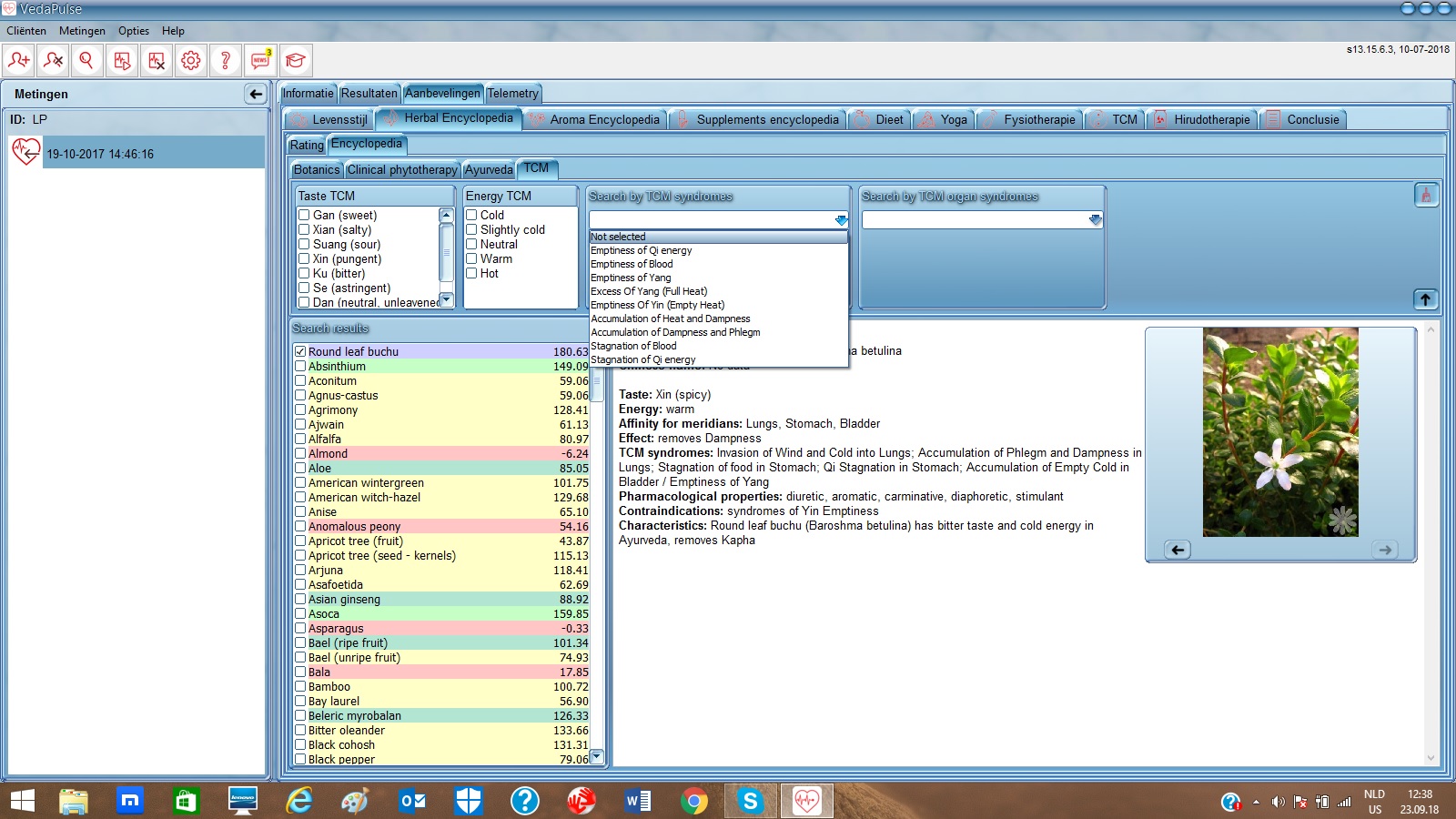Image resolution: width=1456 pixels, height=819 pixels.
Task: Open the client search magnifier icon
Action: coord(86,61)
